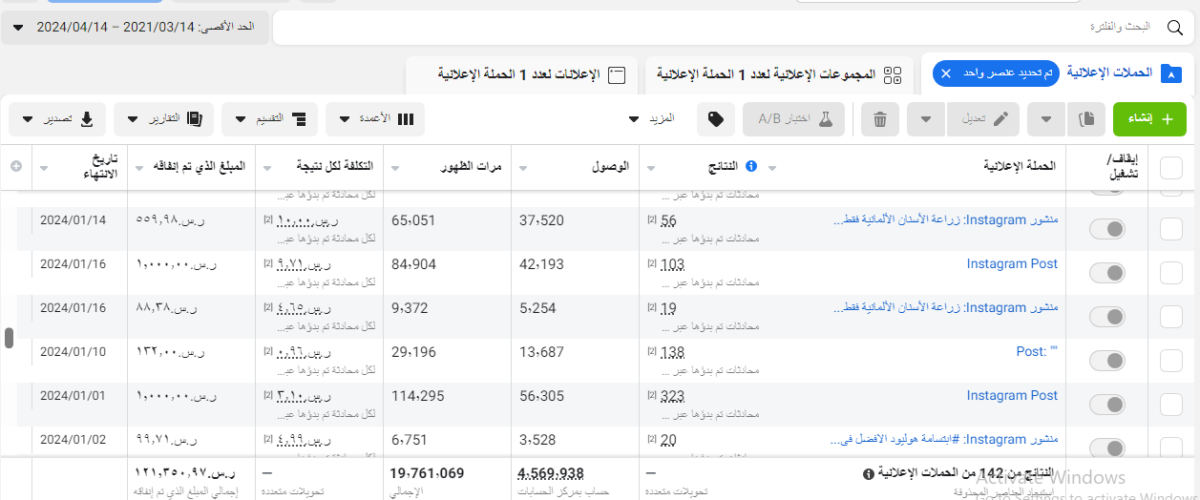1200x500 pixels.
Task: Open campaign link ending 2024/01/14 زراعة الأسنان
Action: click(945, 220)
